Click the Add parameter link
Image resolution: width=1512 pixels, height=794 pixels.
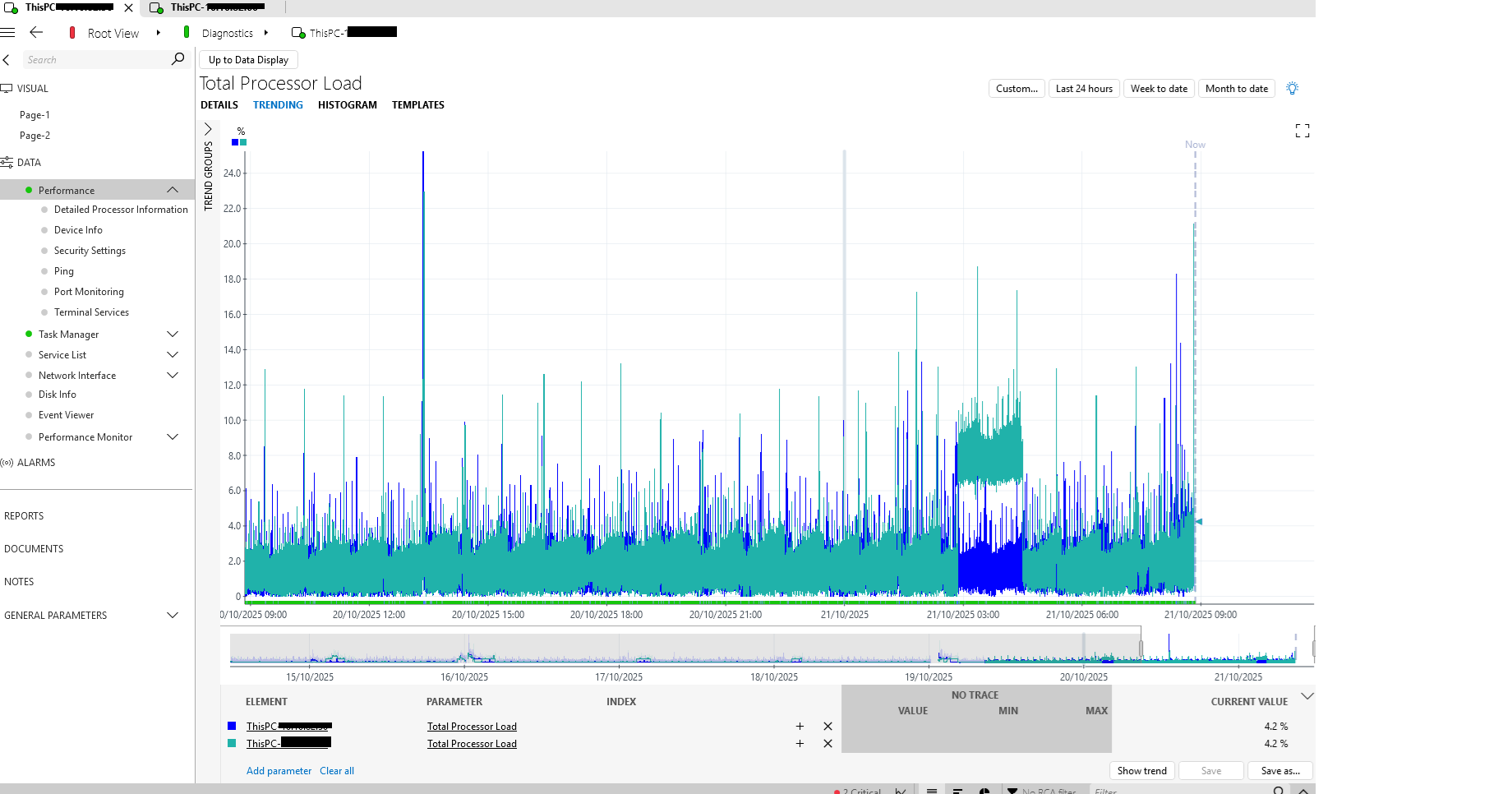[x=279, y=771]
